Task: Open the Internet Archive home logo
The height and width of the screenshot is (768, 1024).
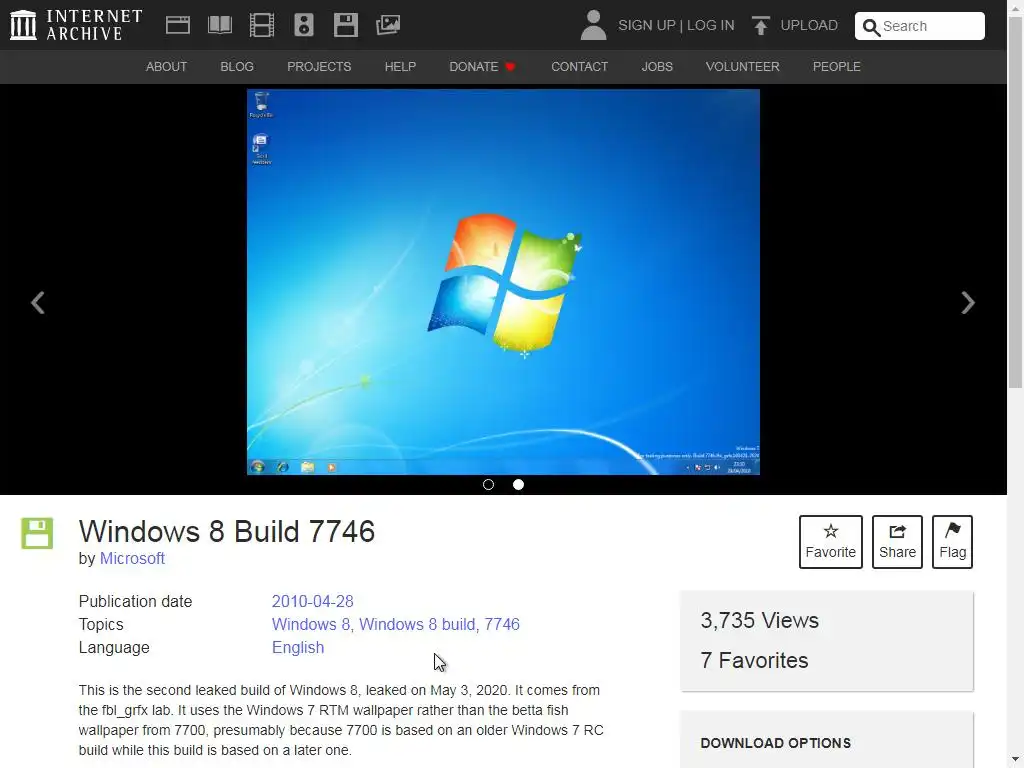Action: click(76, 25)
